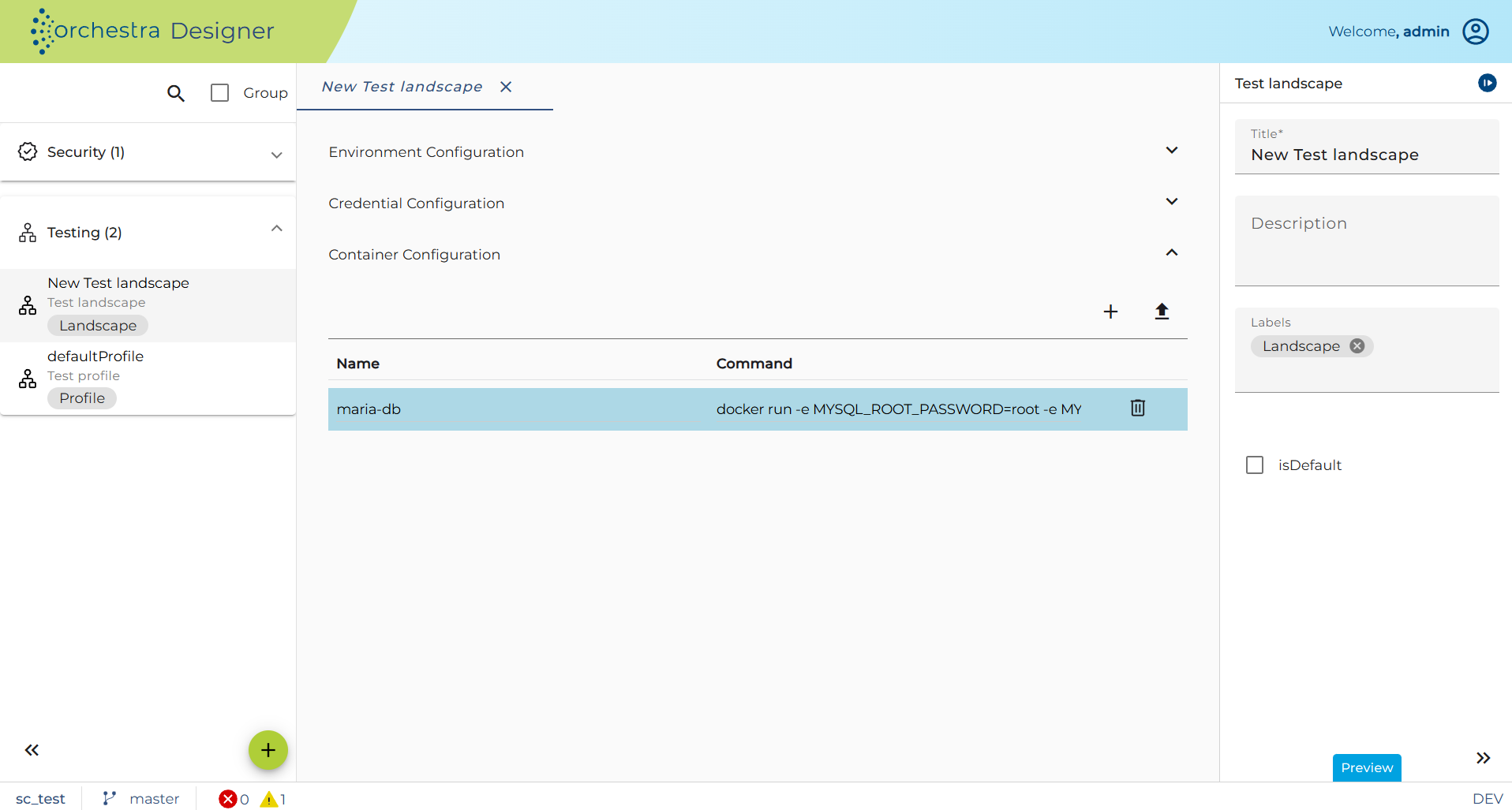The image size is (1512, 810).
Task: Open the warnings indicator in status bar
Action: tap(273, 799)
